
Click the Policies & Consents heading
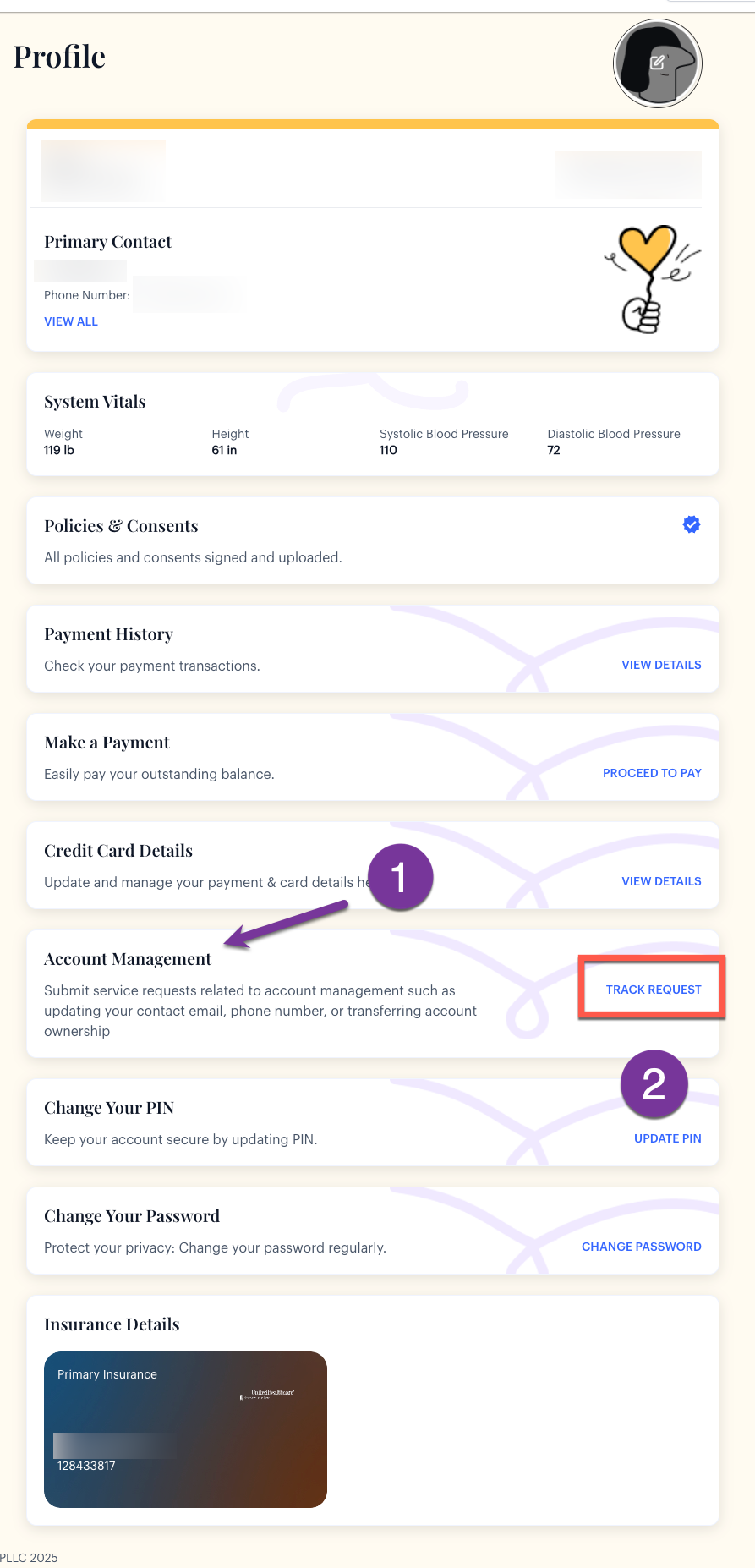click(x=121, y=526)
